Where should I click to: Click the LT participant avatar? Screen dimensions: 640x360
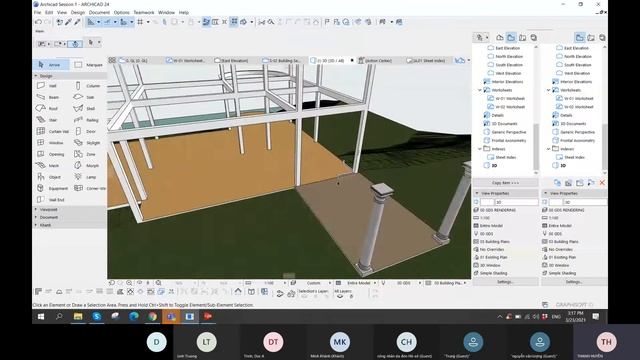(207, 342)
